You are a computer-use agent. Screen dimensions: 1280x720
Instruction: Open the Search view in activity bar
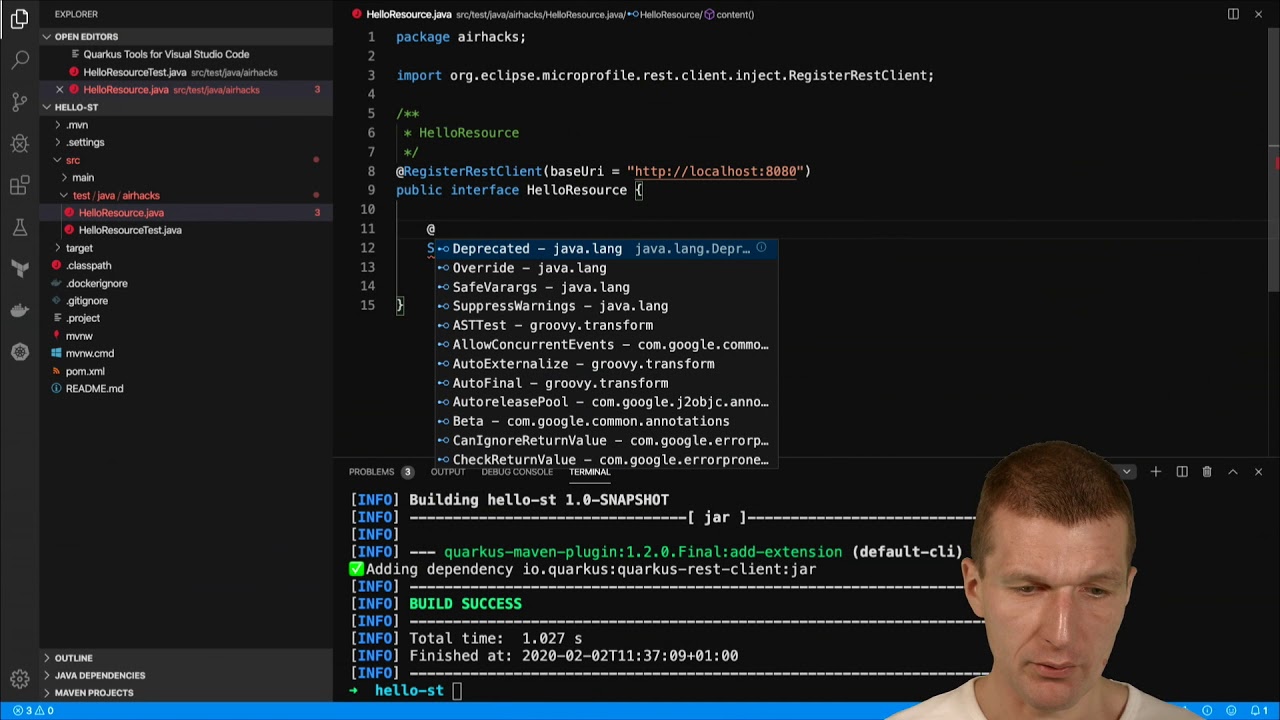[20, 60]
